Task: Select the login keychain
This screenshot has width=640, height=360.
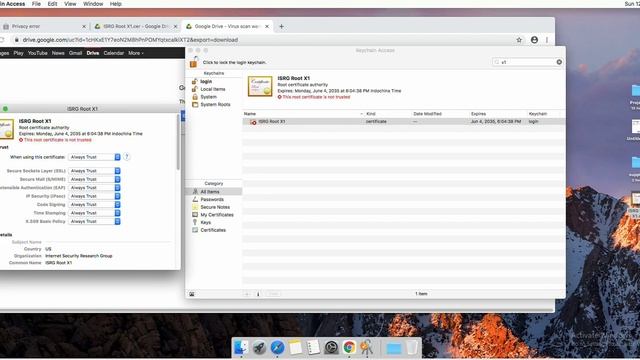Action: [206, 81]
